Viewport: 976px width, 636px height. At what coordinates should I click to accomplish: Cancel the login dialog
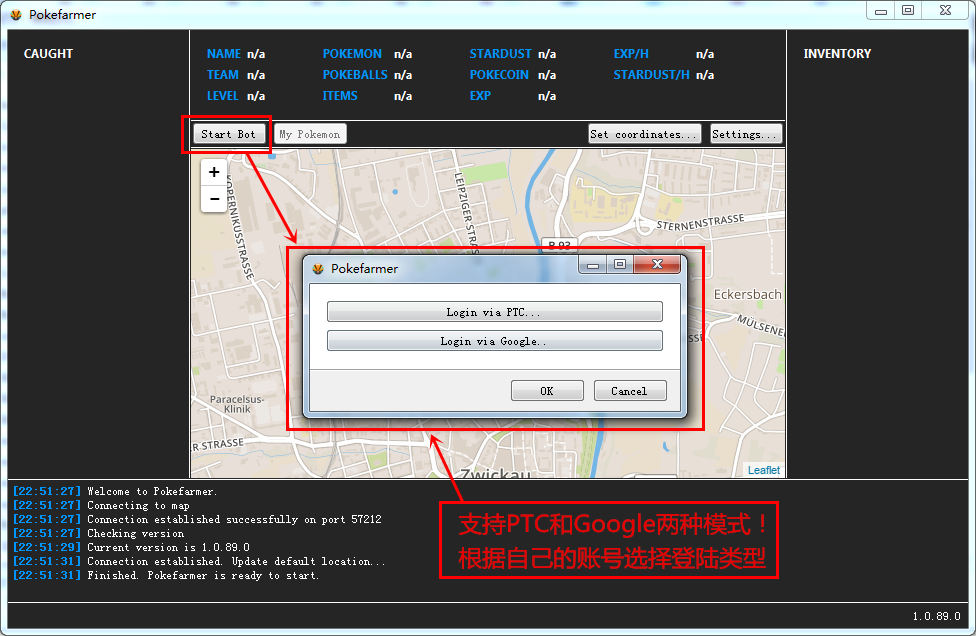point(629,391)
